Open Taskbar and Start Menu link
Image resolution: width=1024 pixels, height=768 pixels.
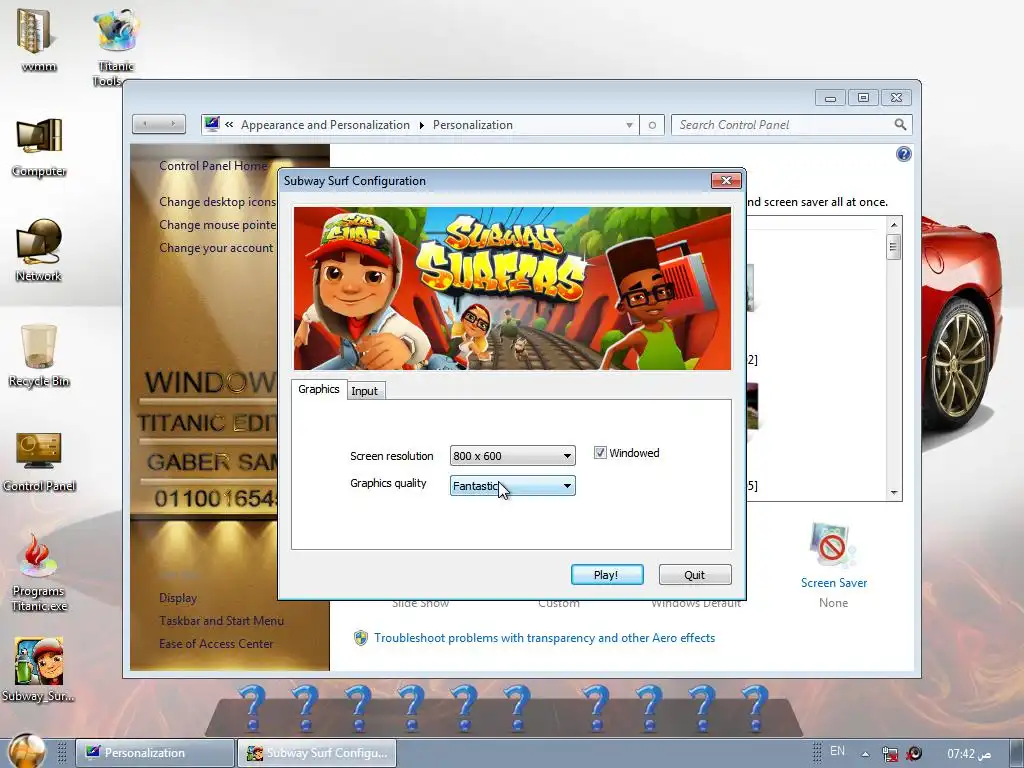click(221, 620)
